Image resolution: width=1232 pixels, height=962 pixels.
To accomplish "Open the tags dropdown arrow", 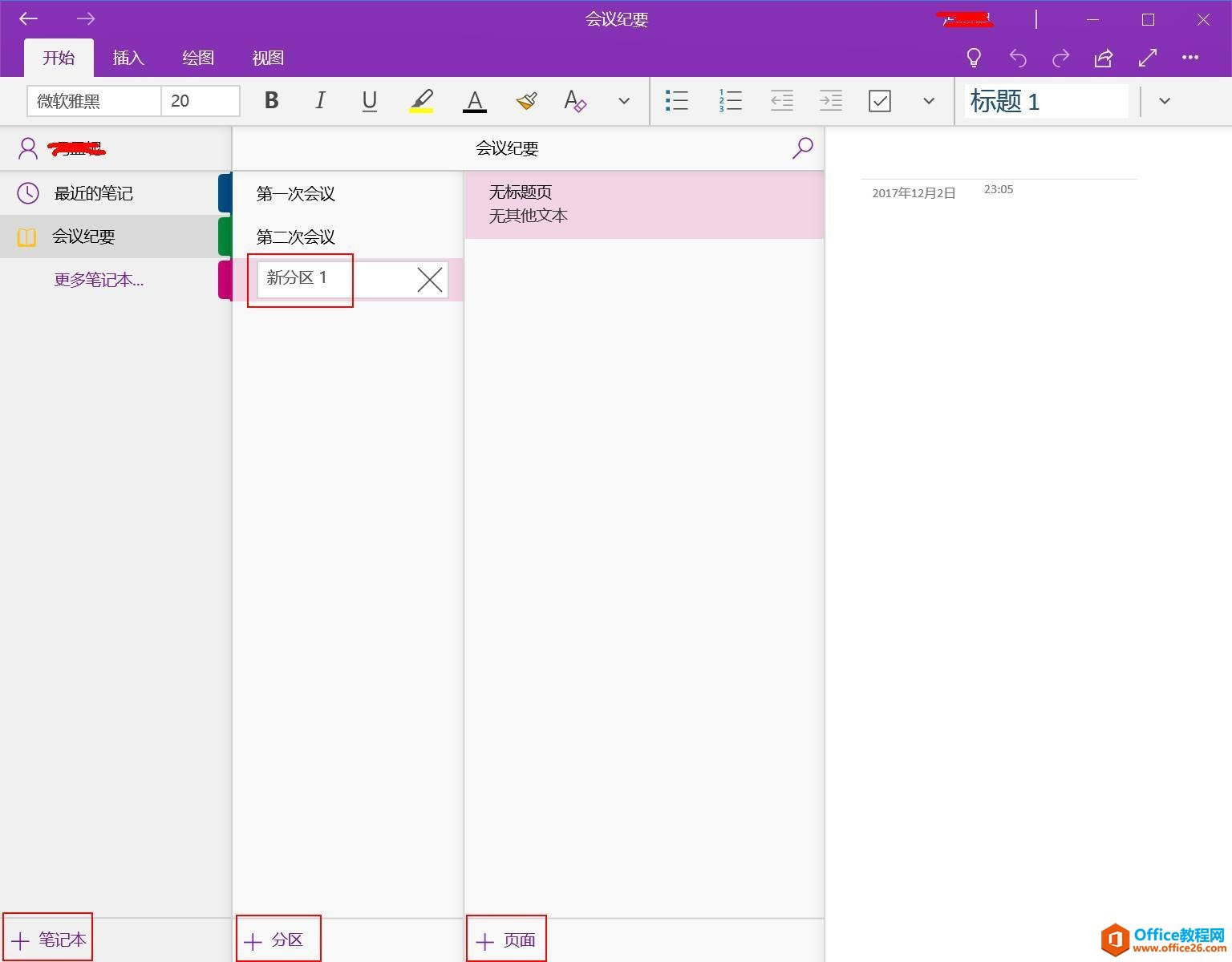I will pyautogui.click(x=928, y=101).
